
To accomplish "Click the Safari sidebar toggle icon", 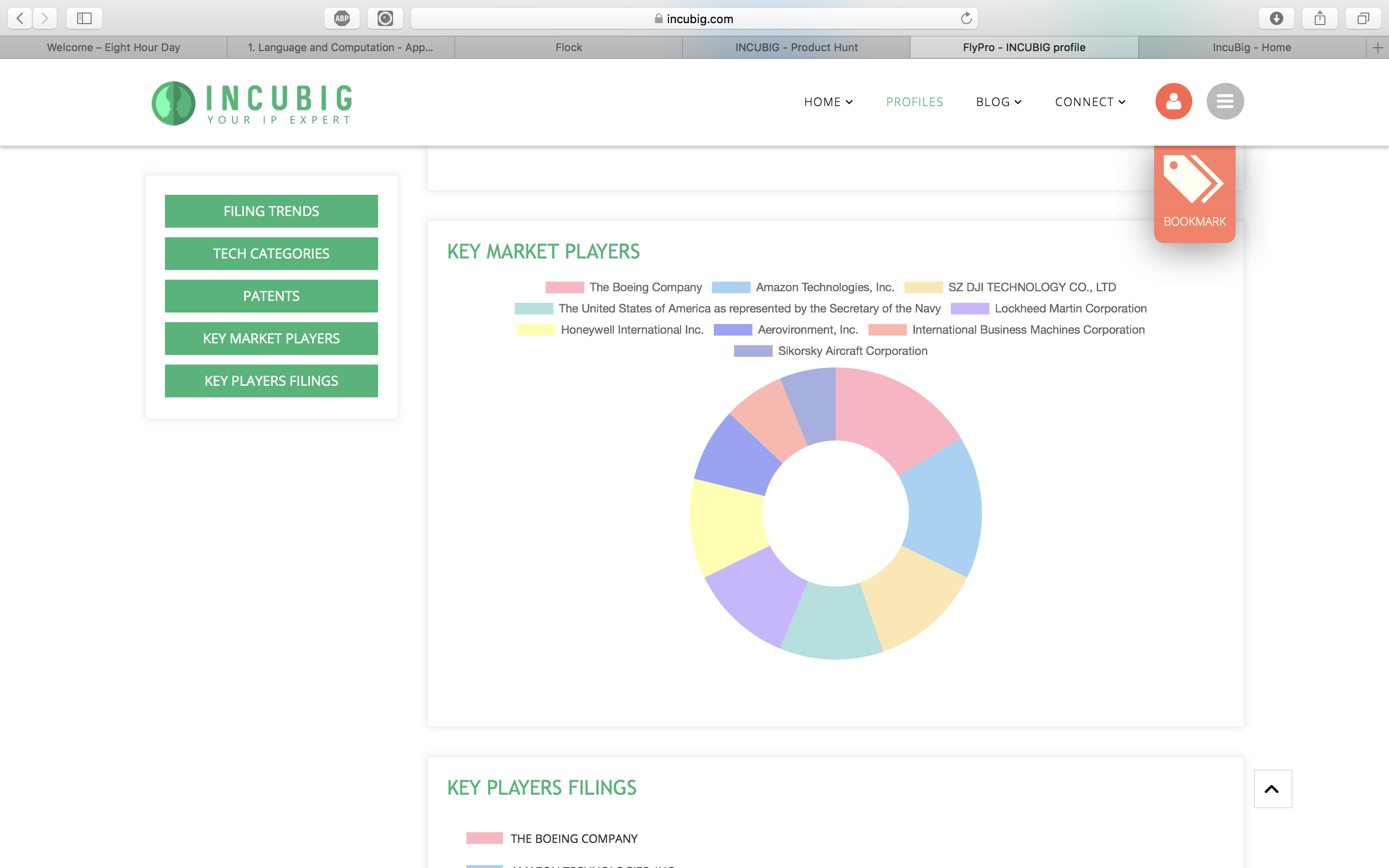I will point(84,18).
